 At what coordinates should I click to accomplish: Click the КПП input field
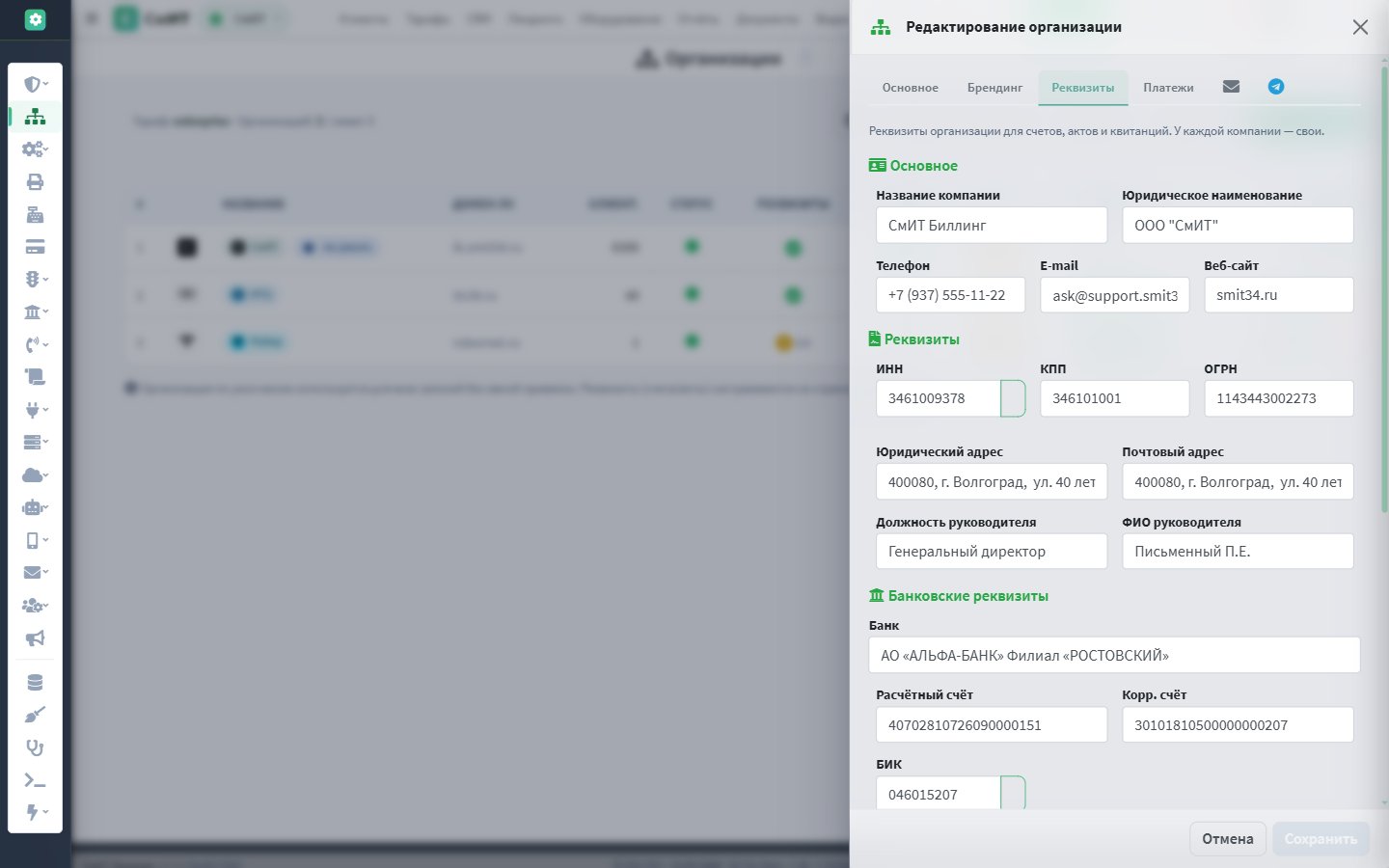click(1114, 398)
